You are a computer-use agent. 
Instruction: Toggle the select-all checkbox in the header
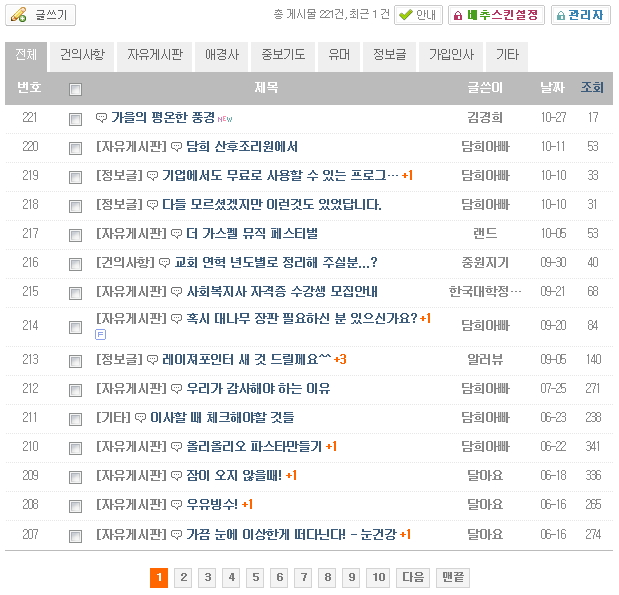[x=75, y=89]
